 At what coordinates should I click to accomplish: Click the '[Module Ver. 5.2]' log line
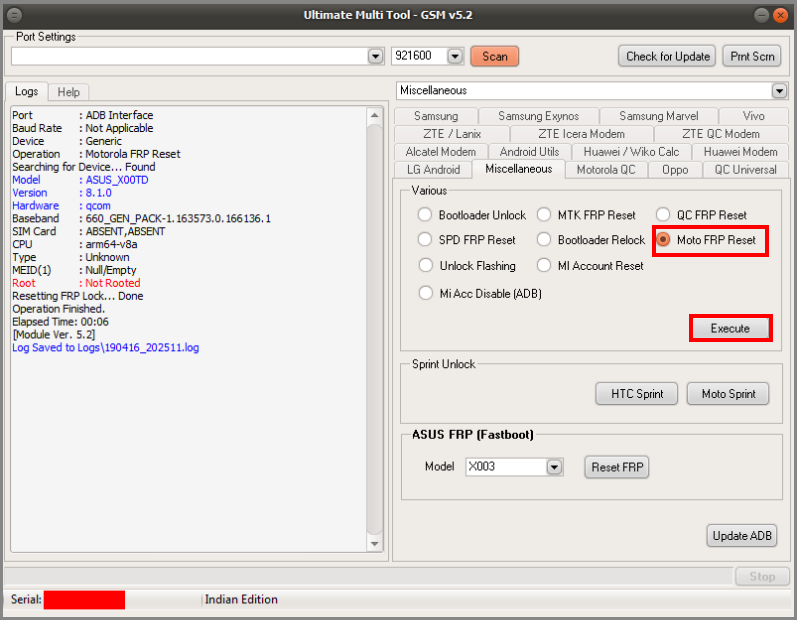(54, 334)
